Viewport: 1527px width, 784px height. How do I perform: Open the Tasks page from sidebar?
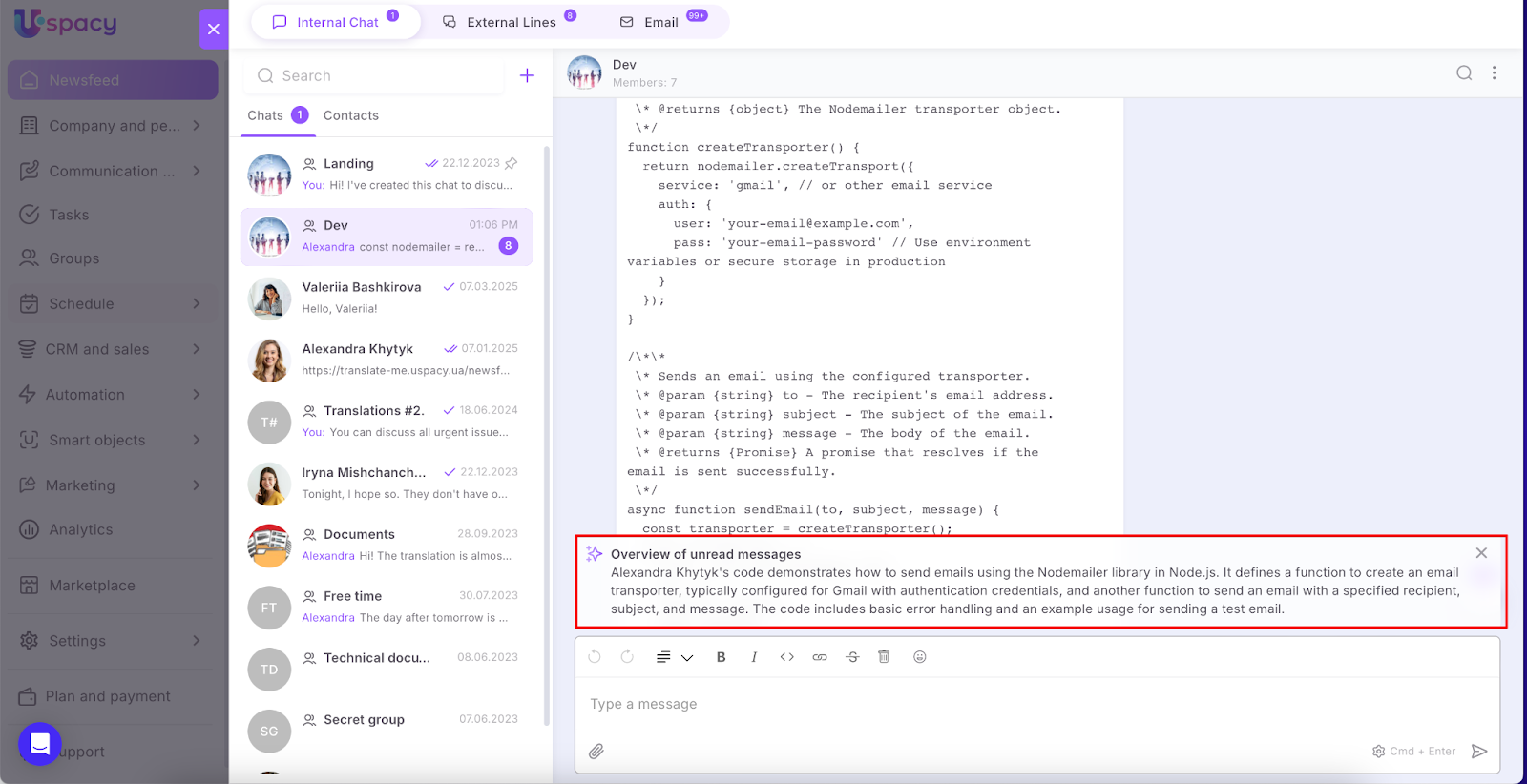69,215
